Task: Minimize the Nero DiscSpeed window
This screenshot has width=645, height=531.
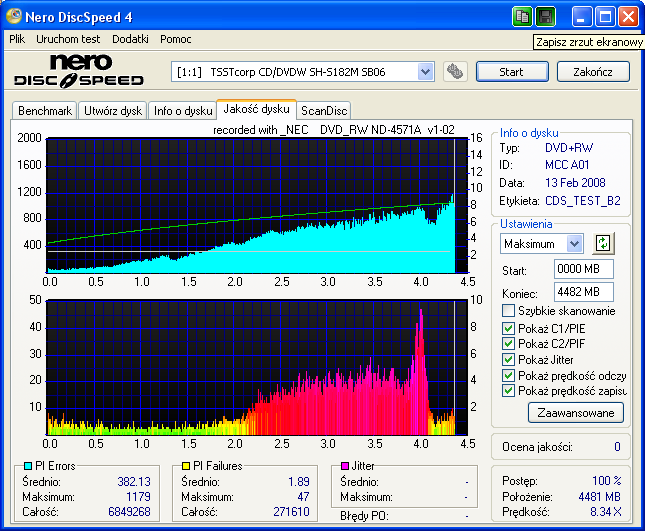Action: click(582, 17)
